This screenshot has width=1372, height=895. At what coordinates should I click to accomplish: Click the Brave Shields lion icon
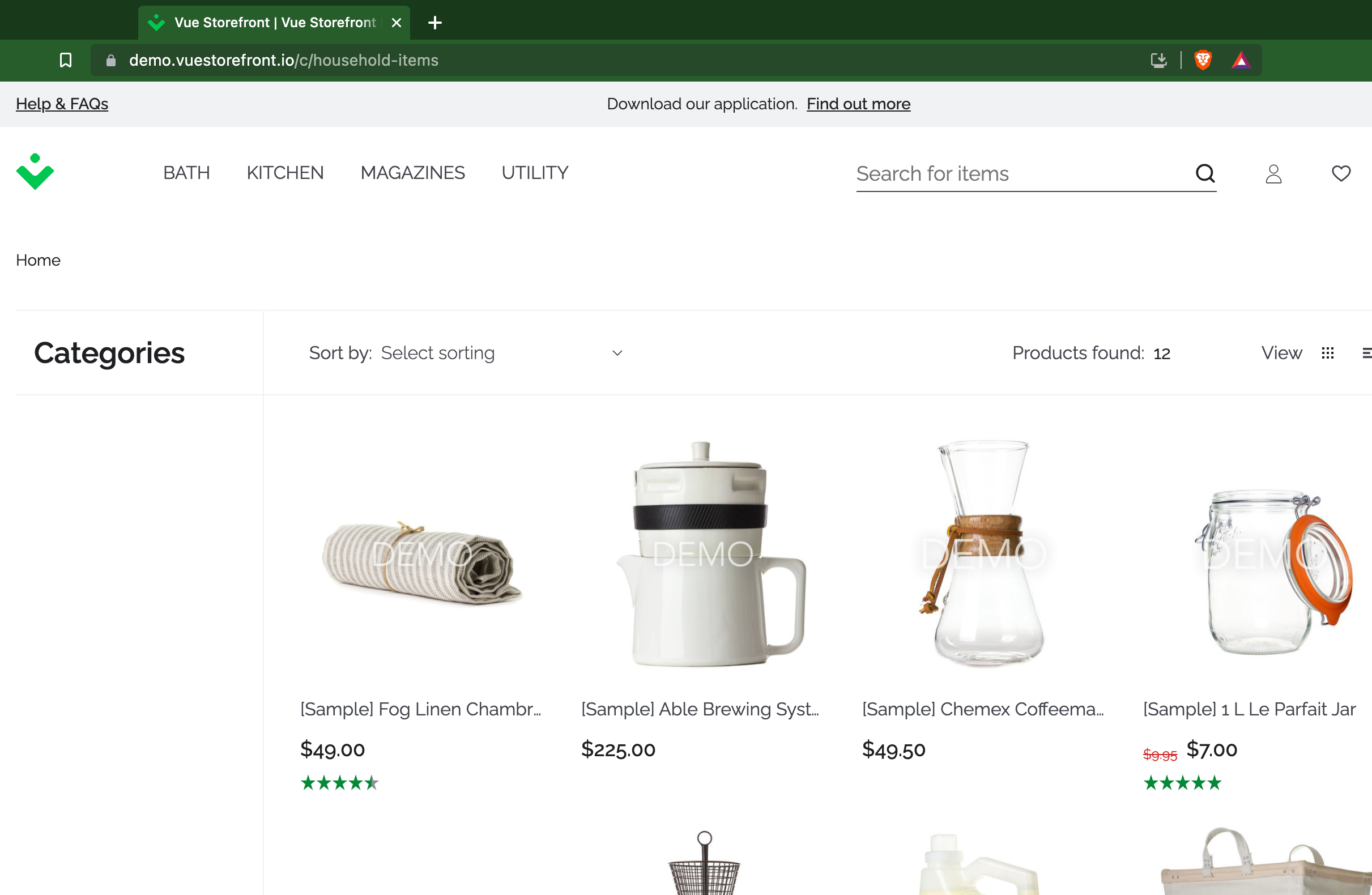click(x=1203, y=60)
